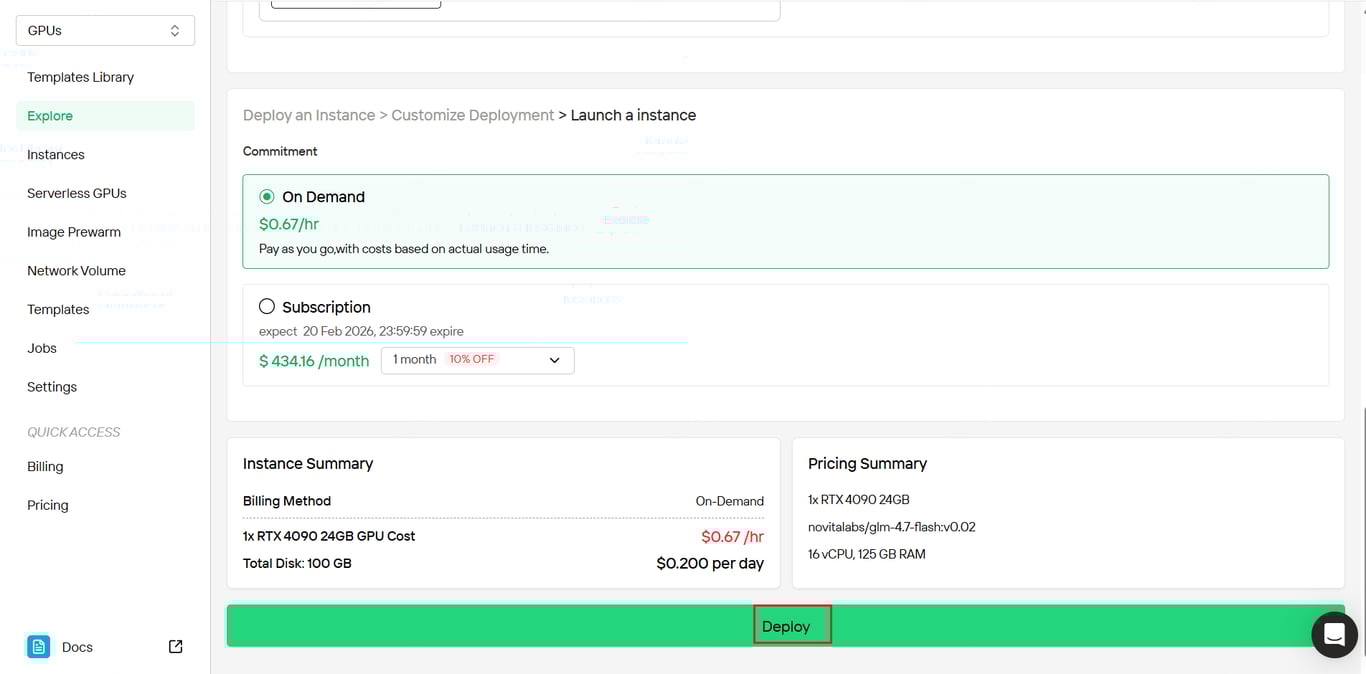Go to the Explore sidebar item
The image size is (1366, 674).
point(105,116)
